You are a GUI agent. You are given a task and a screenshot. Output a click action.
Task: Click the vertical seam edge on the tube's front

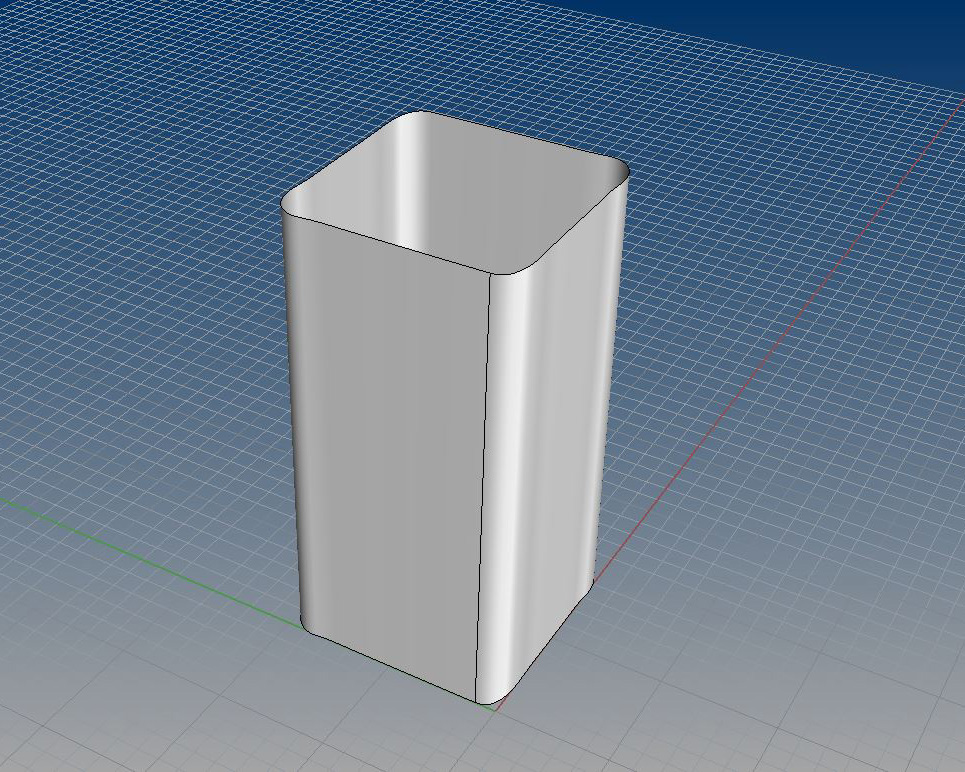point(483,480)
